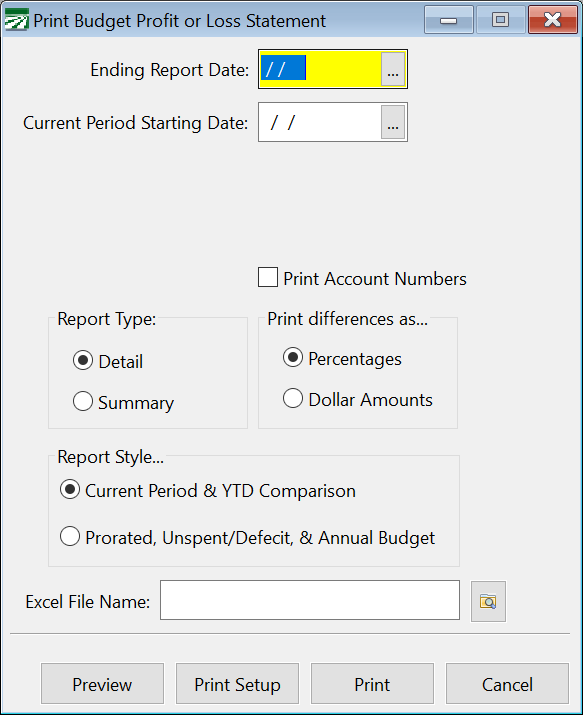
Task: Minimize the Print Budget dialog window
Action: pos(449,20)
